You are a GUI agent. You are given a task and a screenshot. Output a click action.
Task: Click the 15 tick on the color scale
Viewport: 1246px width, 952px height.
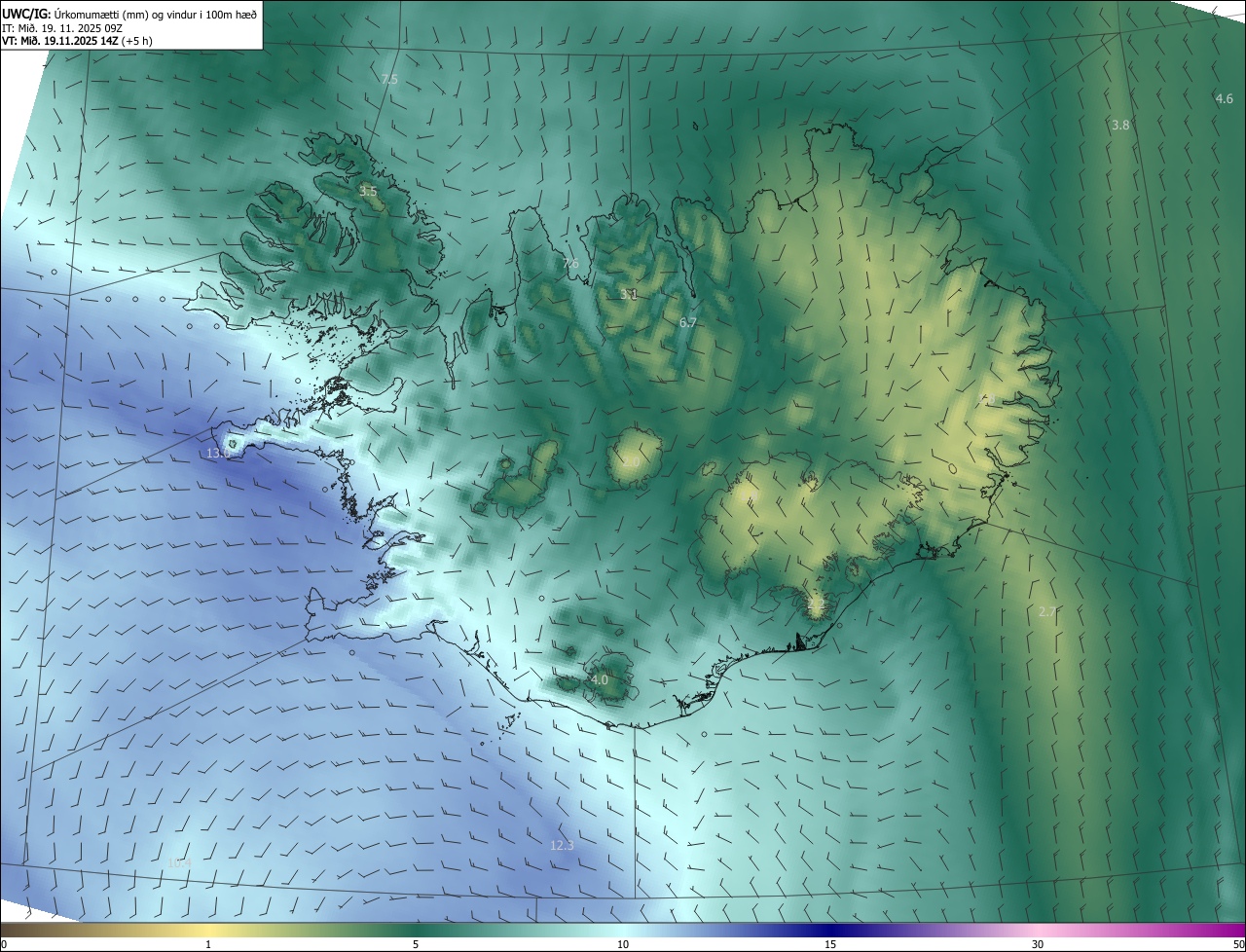point(830,944)
